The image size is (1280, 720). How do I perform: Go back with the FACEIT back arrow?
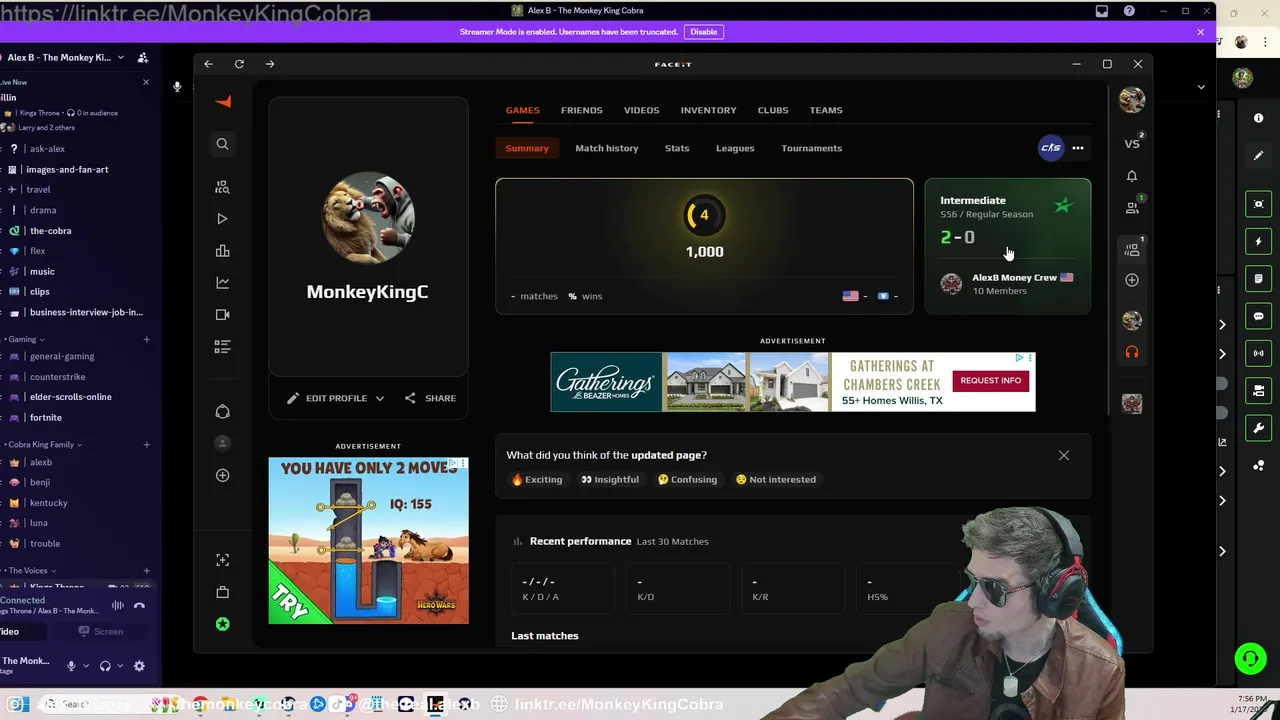click(x=208, y=64)
